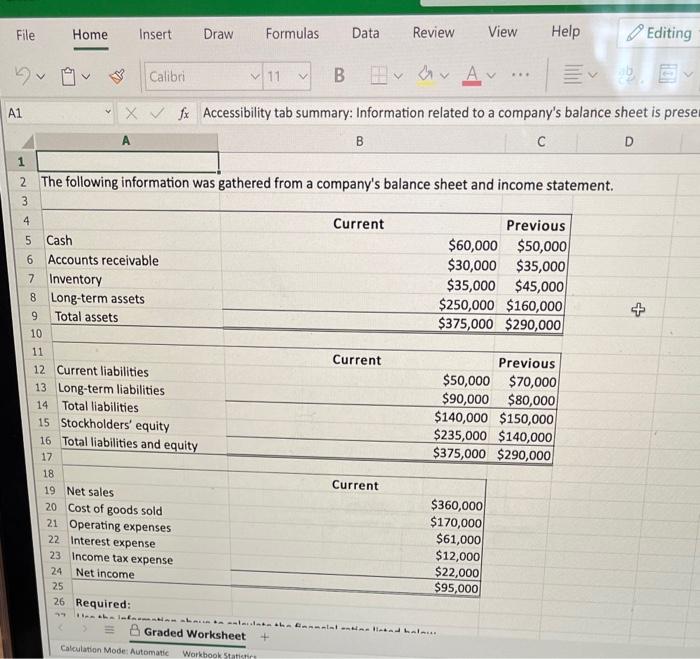Apply the red Font Color A

[472, 75]
